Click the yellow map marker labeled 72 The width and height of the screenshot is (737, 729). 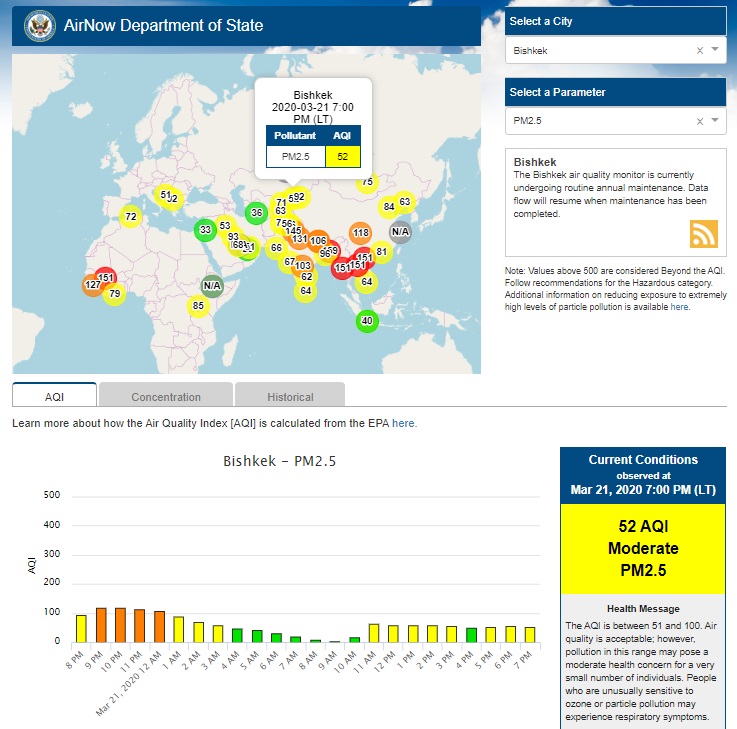pyautogui.click(x=130, y=217)
